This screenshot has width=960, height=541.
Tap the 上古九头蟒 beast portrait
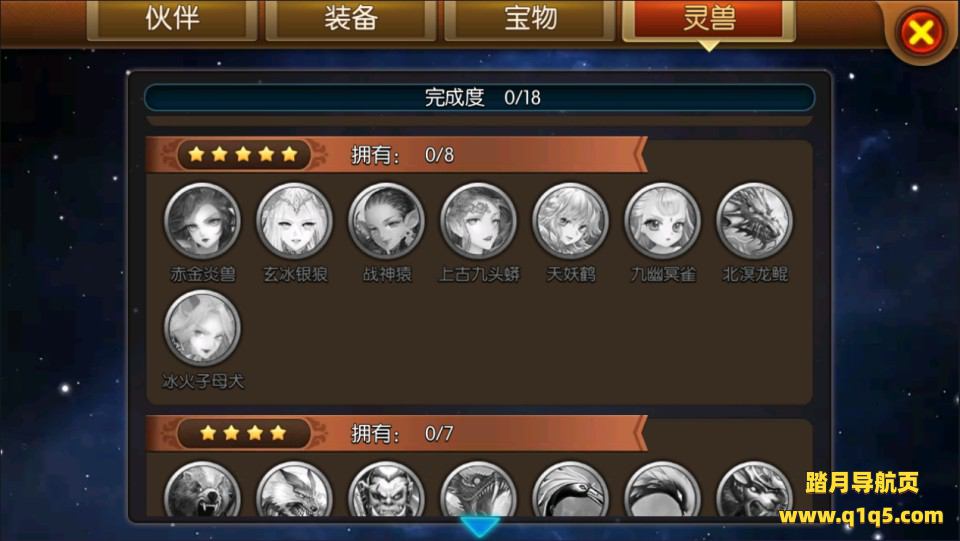478,220
